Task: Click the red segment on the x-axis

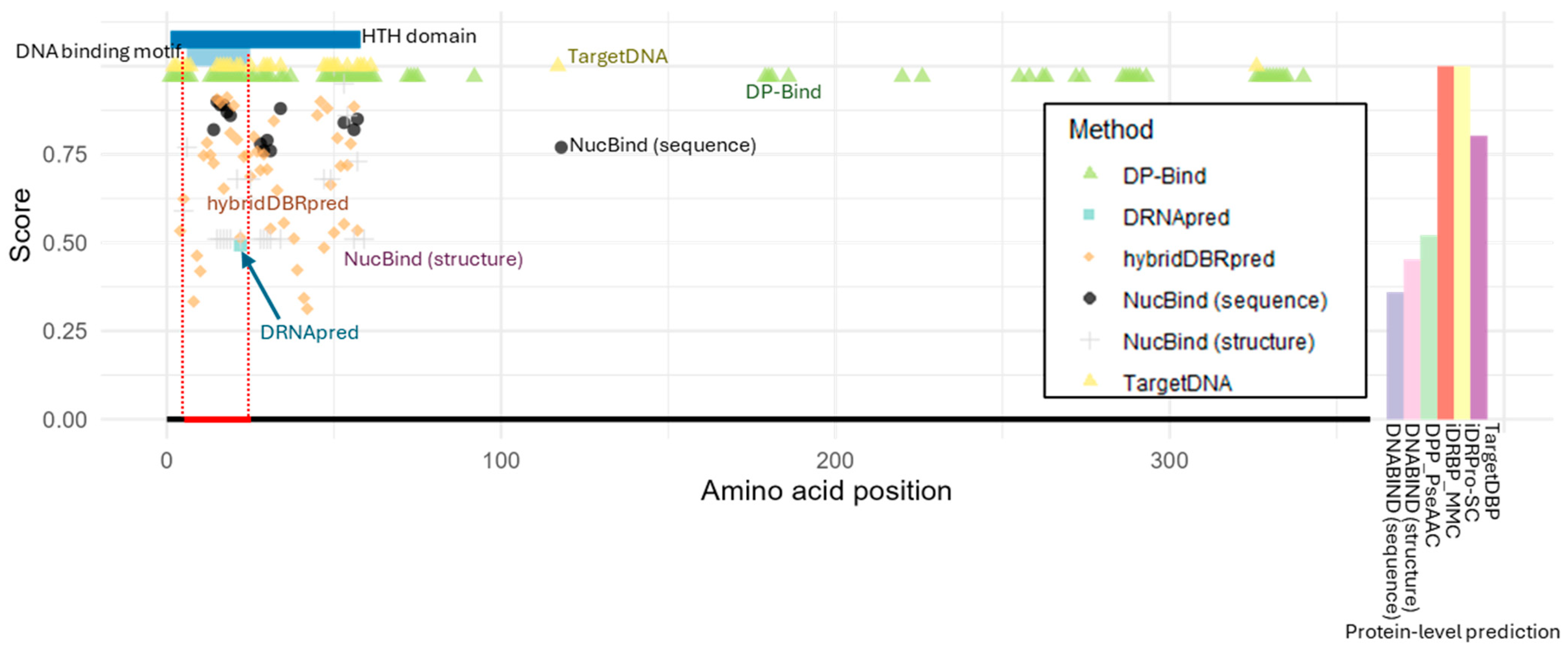Action: (217, 419)
